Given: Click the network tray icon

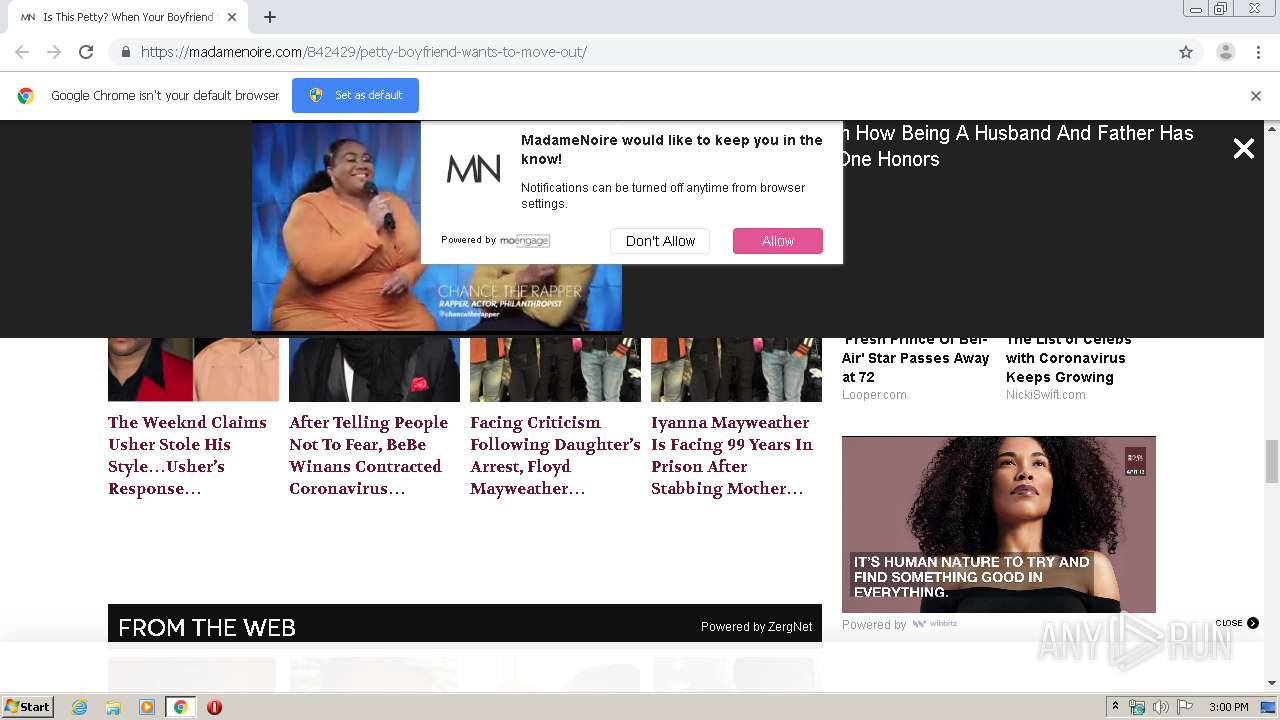Looking at the screenshot, I should pos(1137,707).
